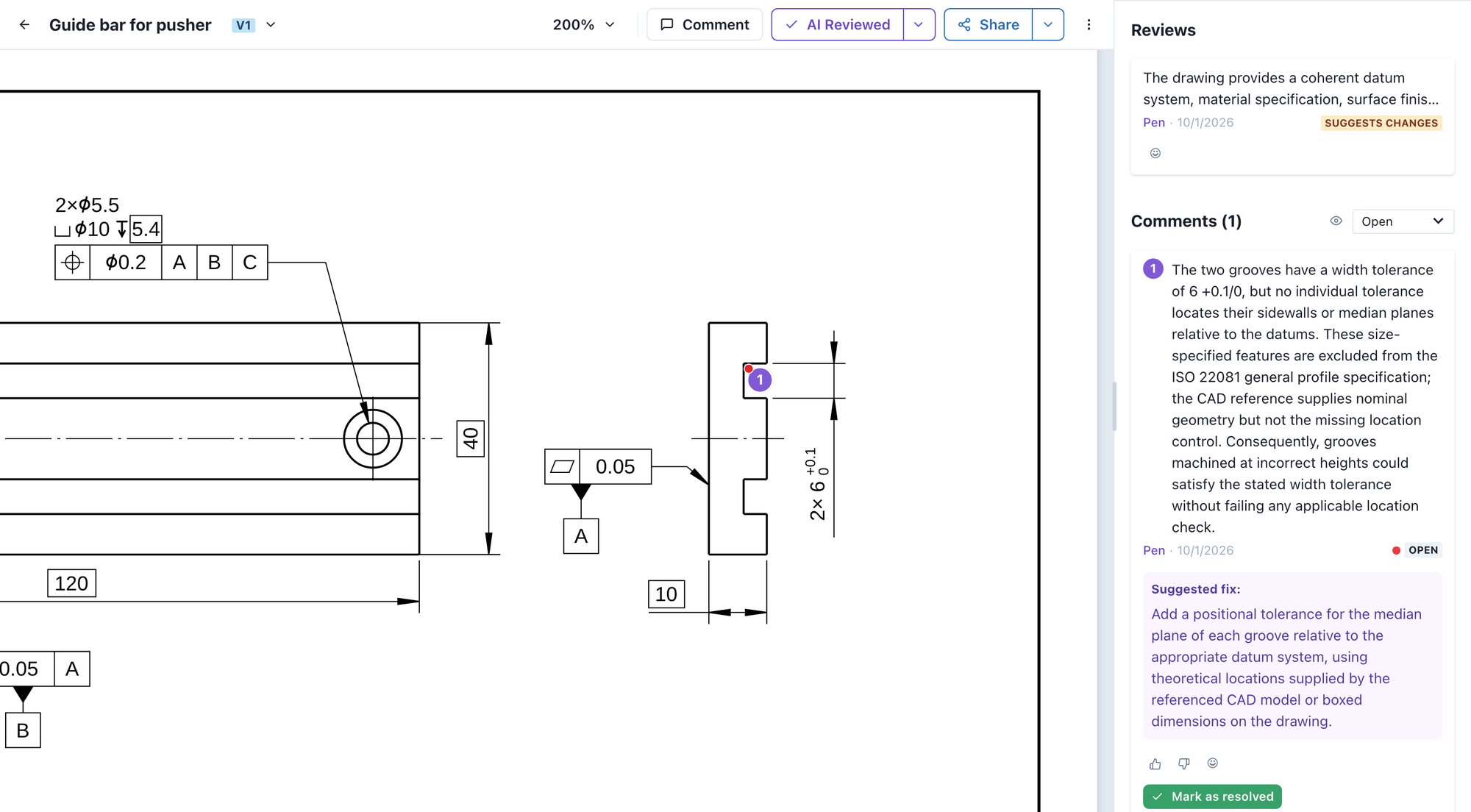1471x812 pixels.
Task: Click the datum A label box under the flatness frame
Action: [x=581, y=536]
